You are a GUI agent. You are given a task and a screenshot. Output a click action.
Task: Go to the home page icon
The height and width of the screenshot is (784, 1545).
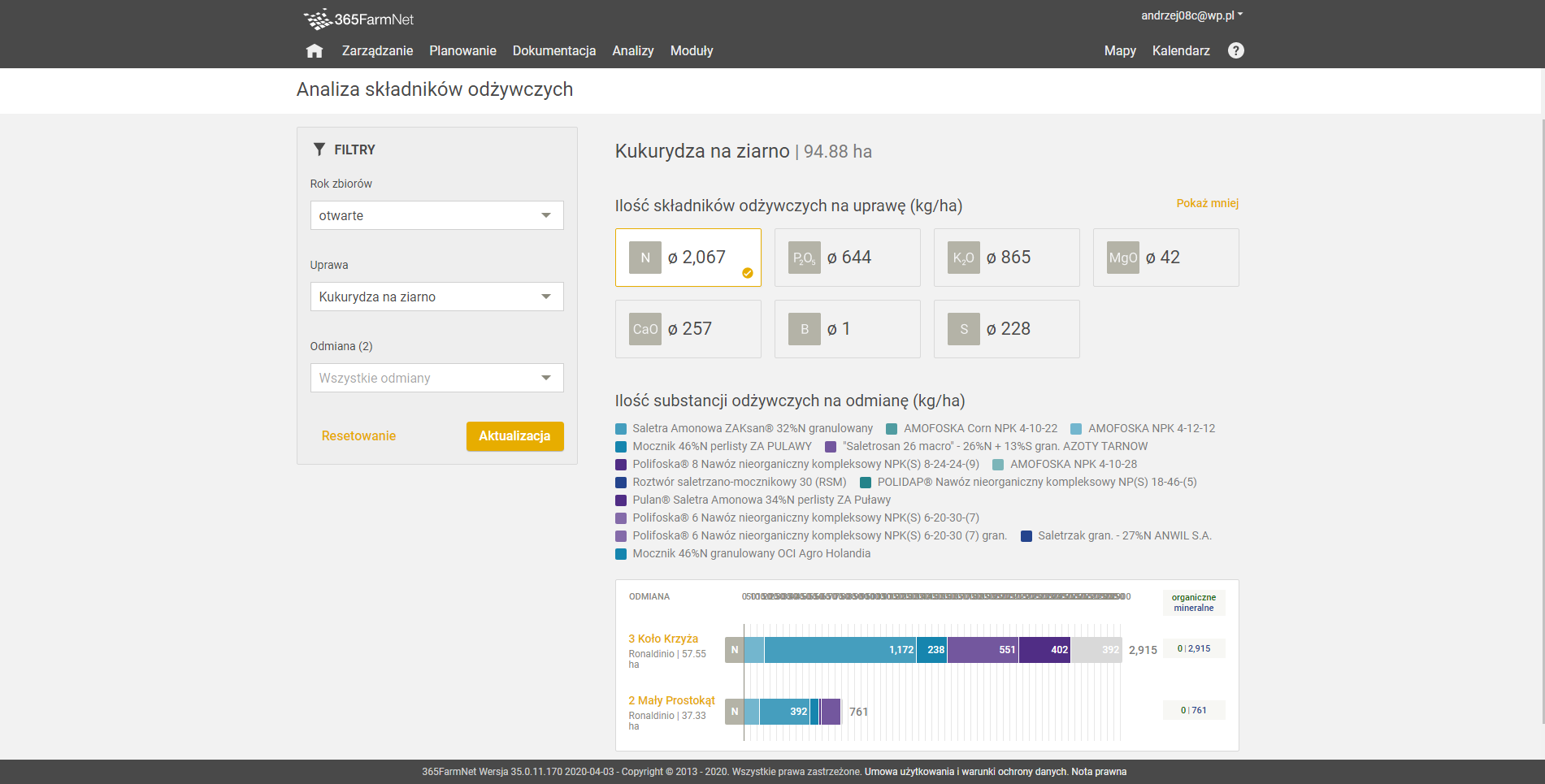(x=315, y=51)
